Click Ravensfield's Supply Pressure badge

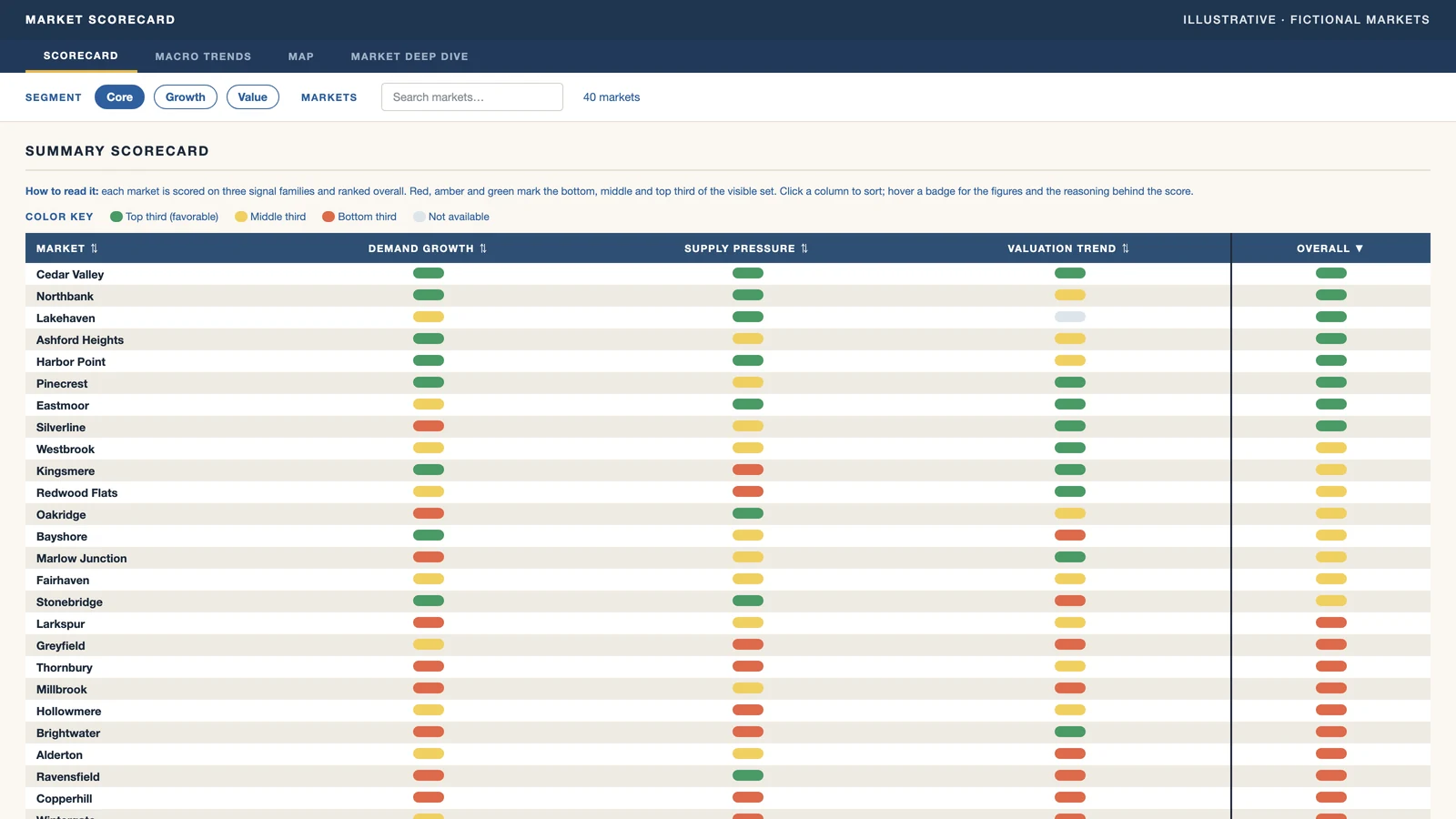click(748, 775)
